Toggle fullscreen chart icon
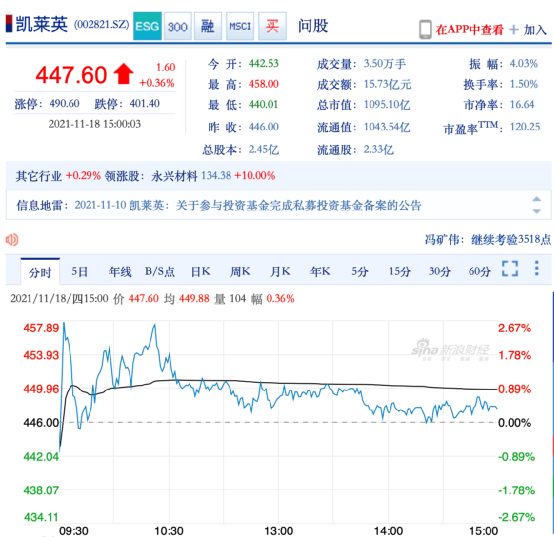The image size is (554, 537). click(510, 268)
